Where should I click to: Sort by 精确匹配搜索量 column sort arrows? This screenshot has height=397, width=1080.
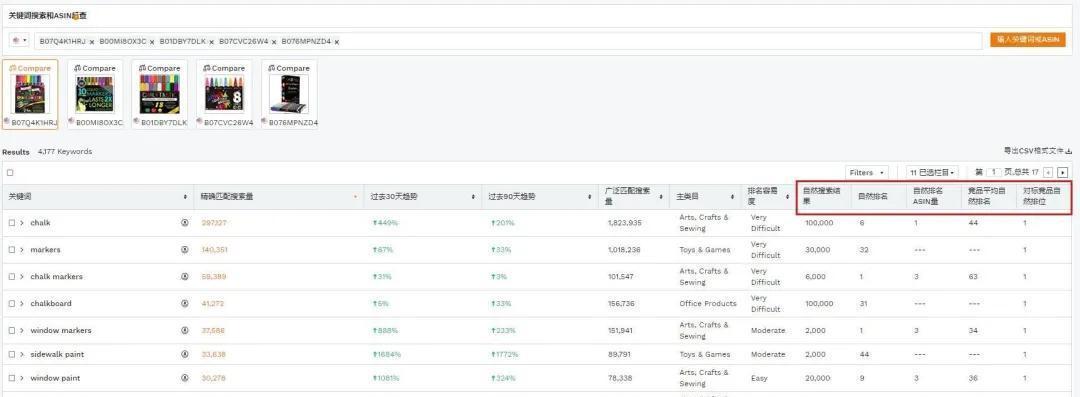tap(355, 197)
